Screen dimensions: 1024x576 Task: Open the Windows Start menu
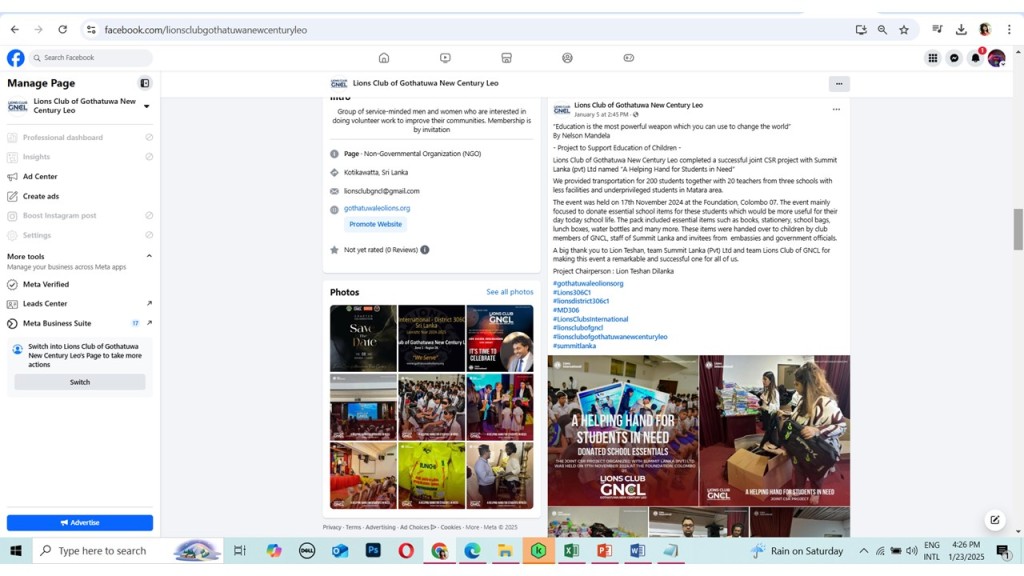[16, 551]
